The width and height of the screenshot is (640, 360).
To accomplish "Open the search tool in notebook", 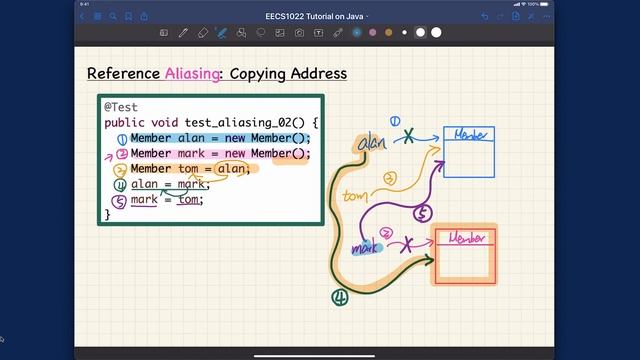I will 113,16.
